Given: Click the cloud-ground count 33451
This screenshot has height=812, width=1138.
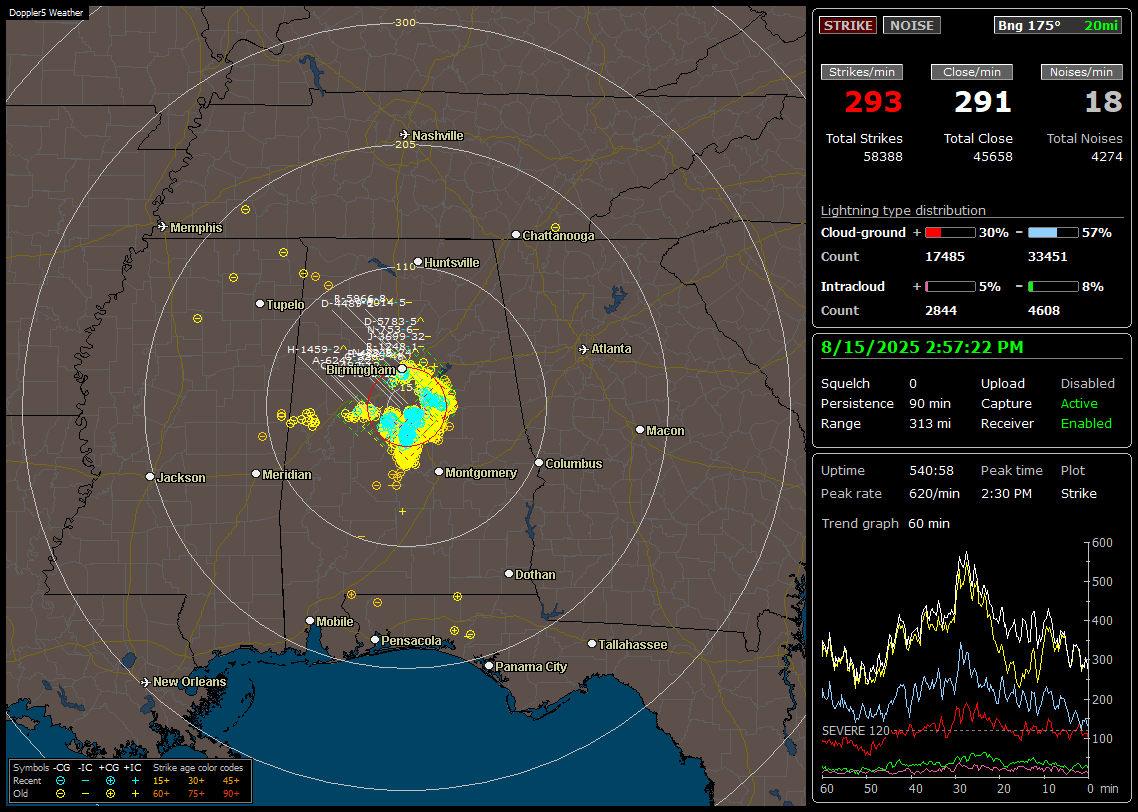Looking at the screenshot, I should (1047, 257).
